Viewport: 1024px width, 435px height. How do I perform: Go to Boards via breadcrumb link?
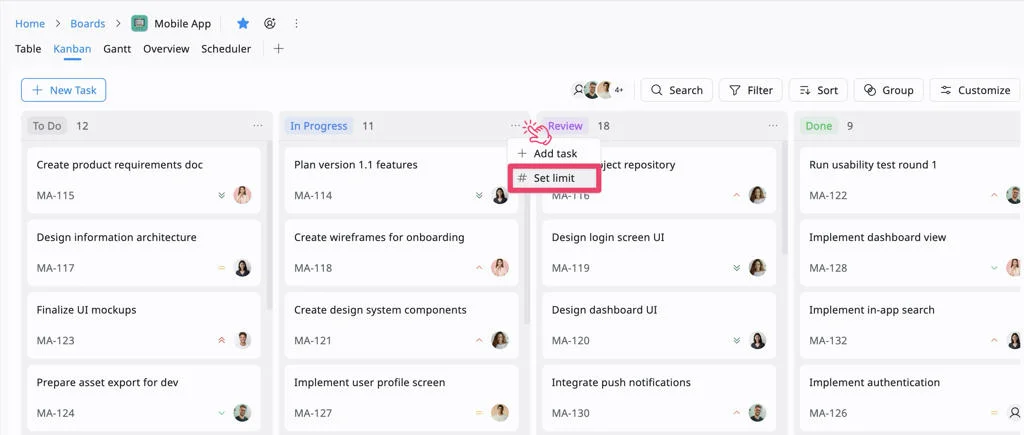click(x=89, y=23)
